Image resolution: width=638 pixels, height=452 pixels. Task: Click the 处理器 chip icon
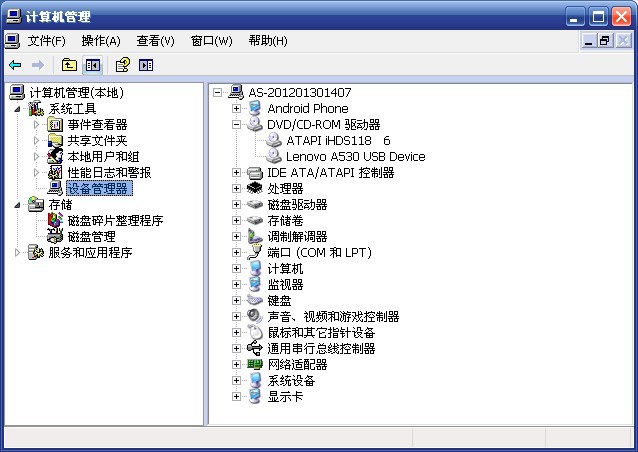pyautogui.click(x=255, y=188)
